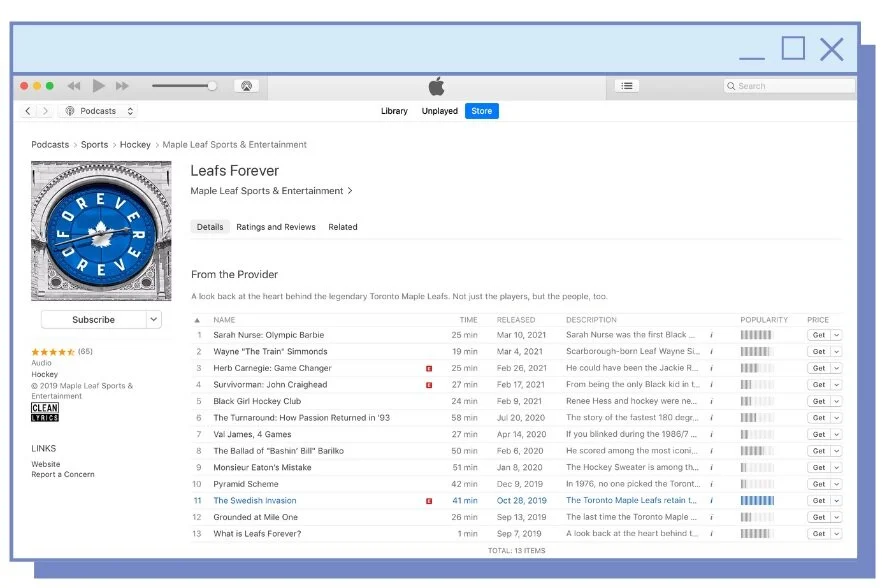The height and width of the screenshot is (588, 882).
Task: Click explicit badge on The Swedish Invasion
Action: point(429,501)
